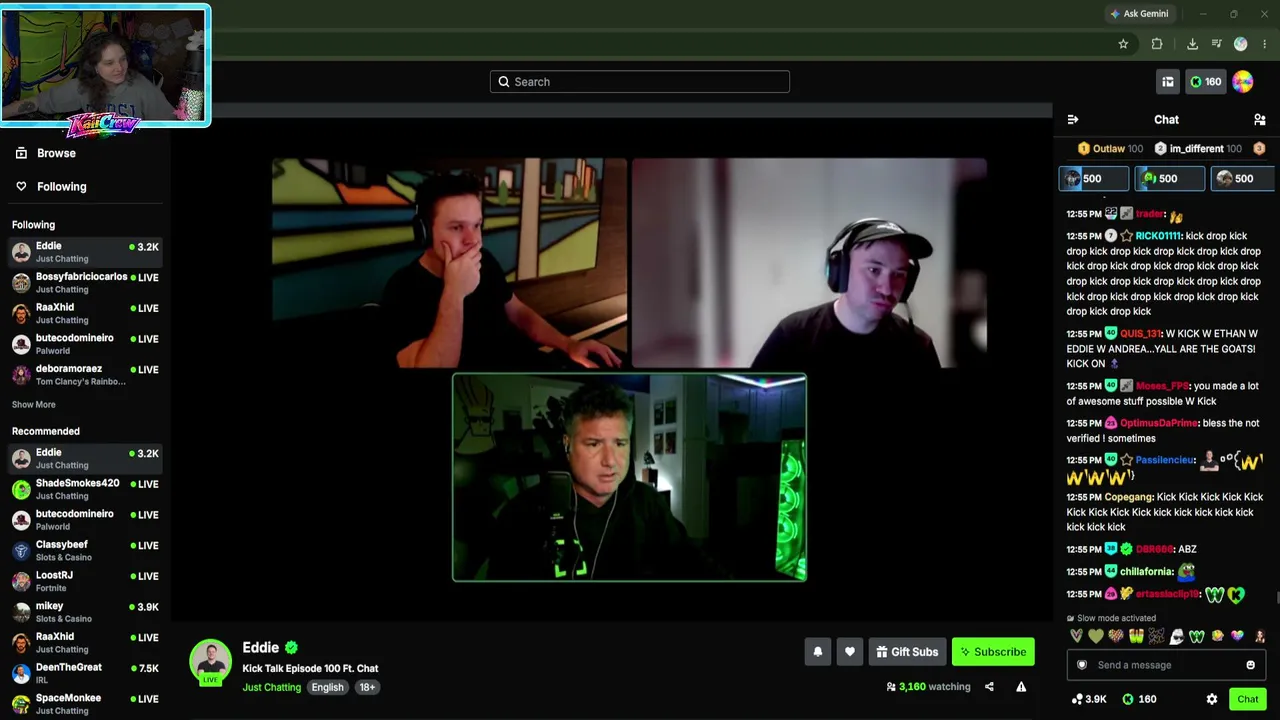Open ShadeSmokes420 in Recommended list
This screenshot has width=1280, height=720.
pos(85,489)
